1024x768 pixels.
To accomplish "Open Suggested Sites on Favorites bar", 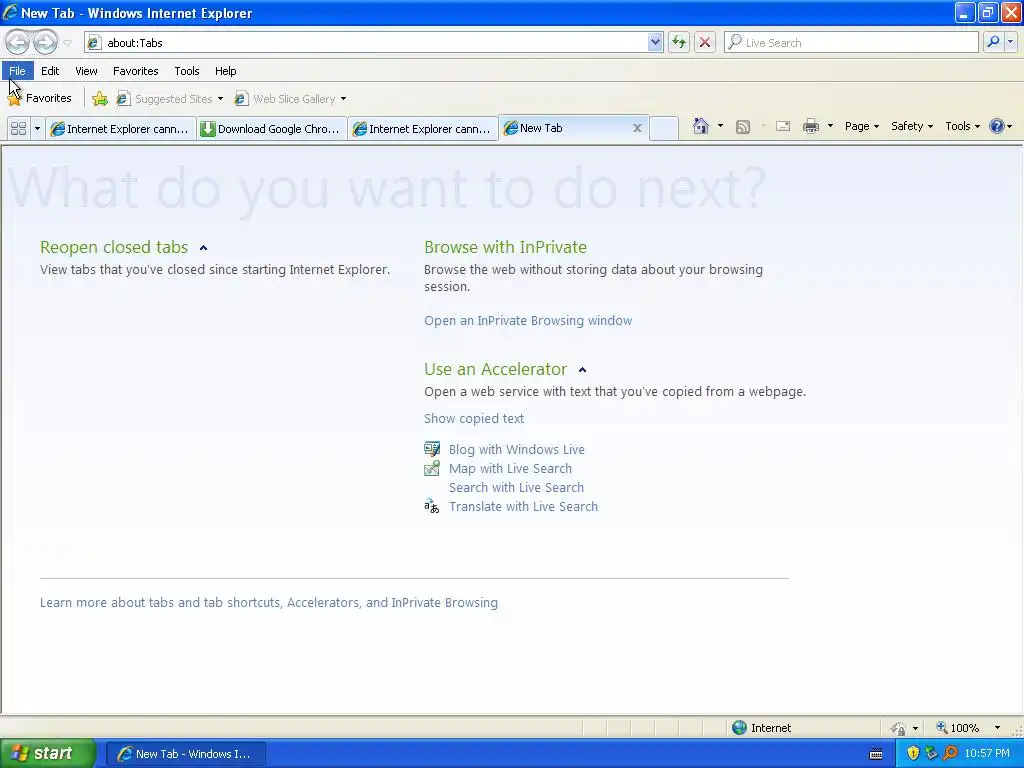I will [170, 99].
